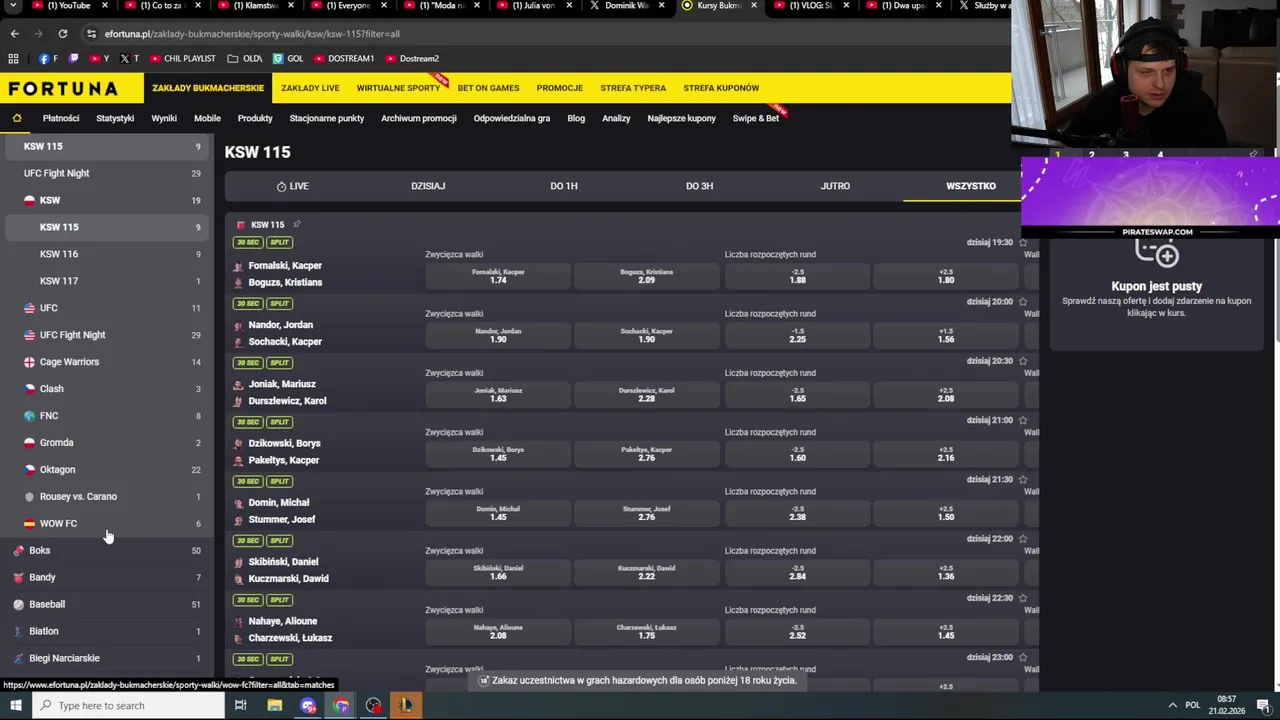This screenshot has width=1280, height=720.
Task: Favorite the Joniak vs Durszlewicz match star
Action: click(x=1022, y=361)
